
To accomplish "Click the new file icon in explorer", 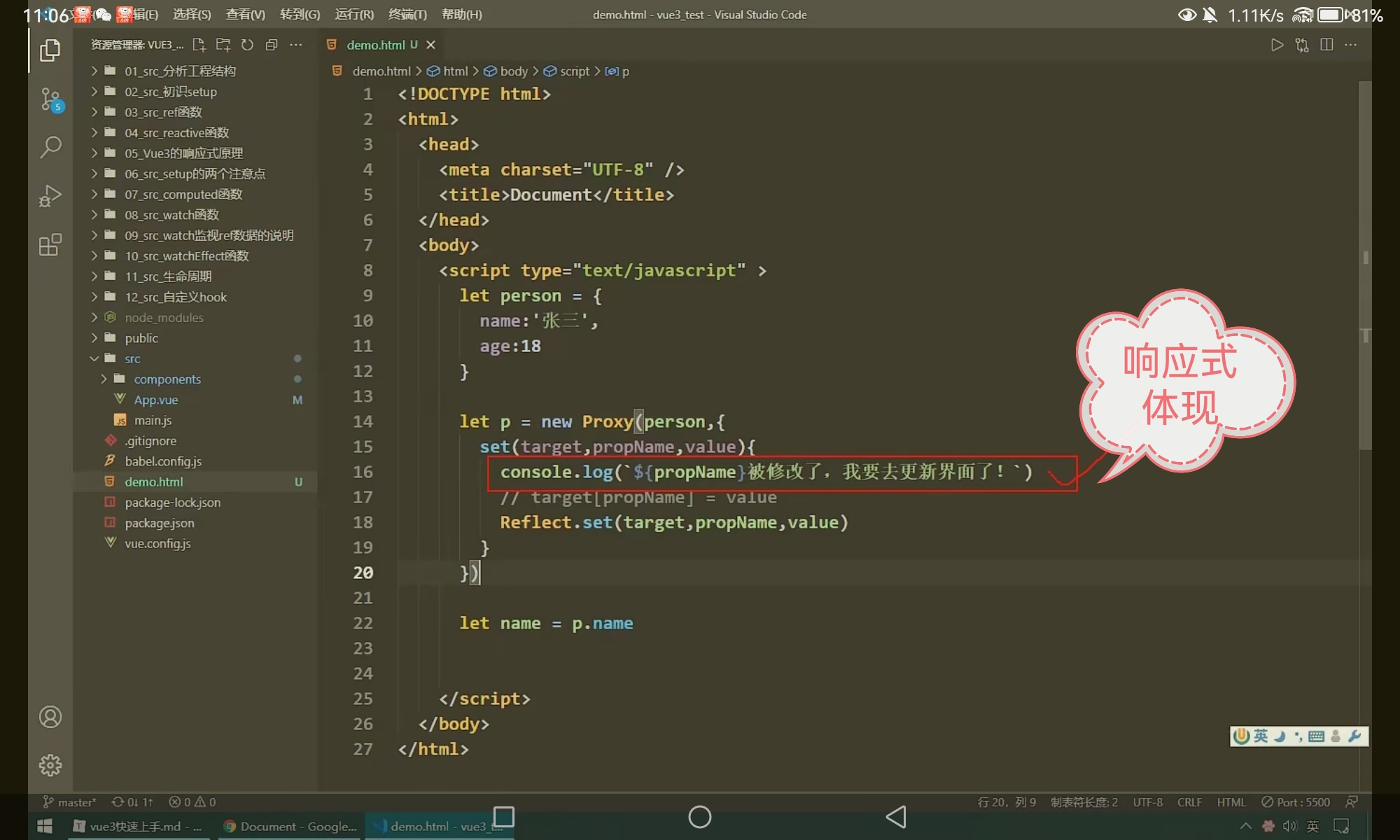I will coord(199,45).
